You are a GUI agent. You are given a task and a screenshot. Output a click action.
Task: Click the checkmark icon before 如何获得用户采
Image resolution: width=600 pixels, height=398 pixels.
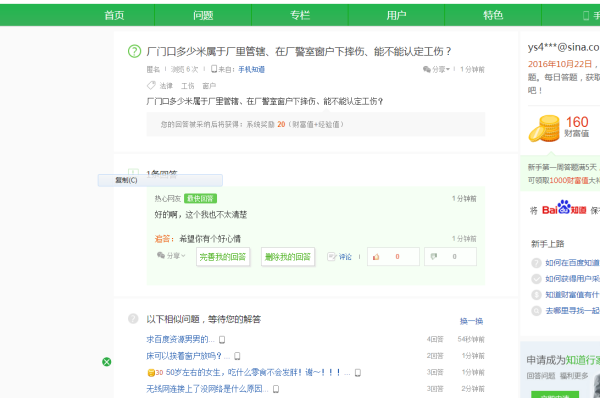tap(536, 279)
